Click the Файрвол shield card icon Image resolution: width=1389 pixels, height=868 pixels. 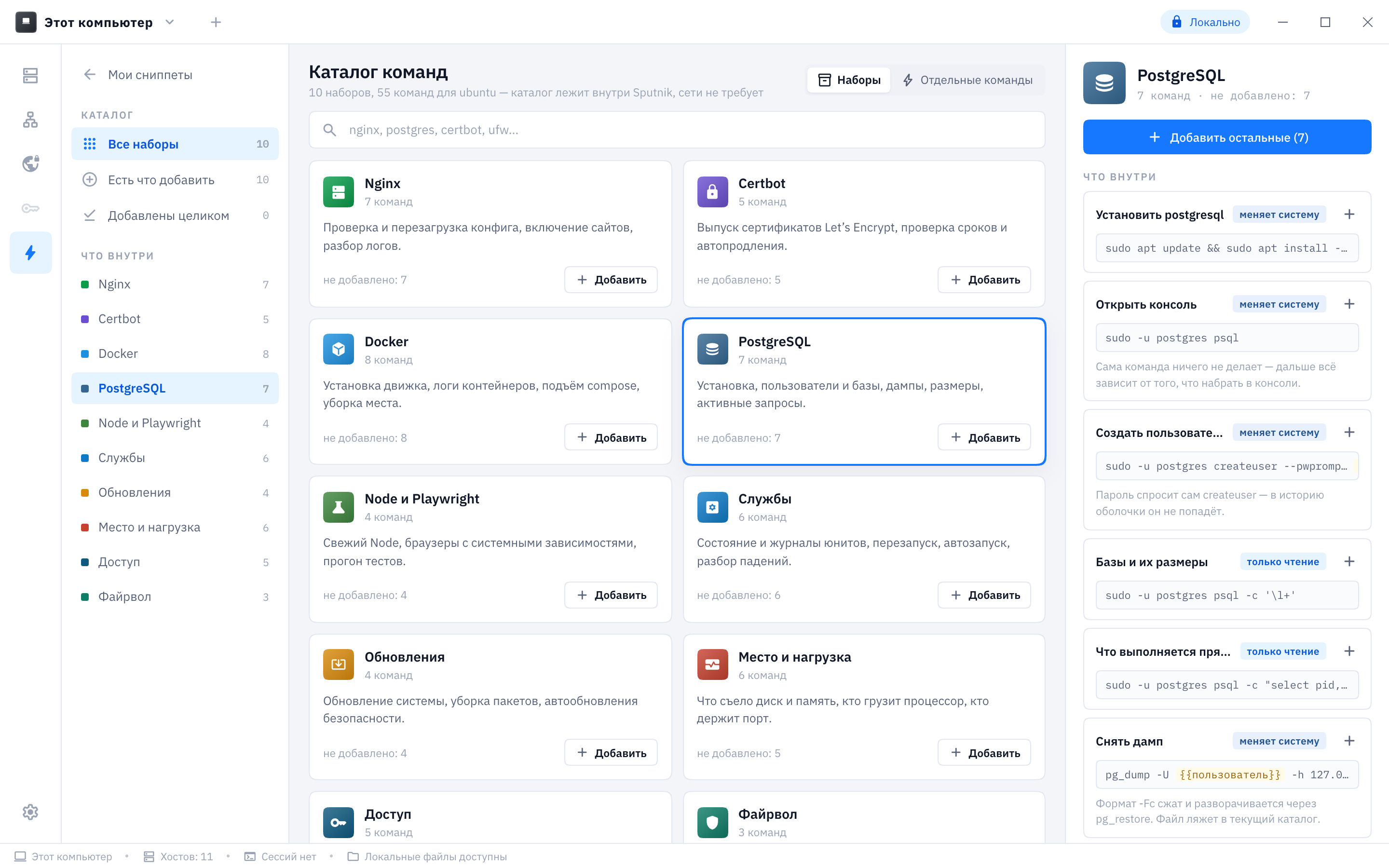tap(712, 822)
